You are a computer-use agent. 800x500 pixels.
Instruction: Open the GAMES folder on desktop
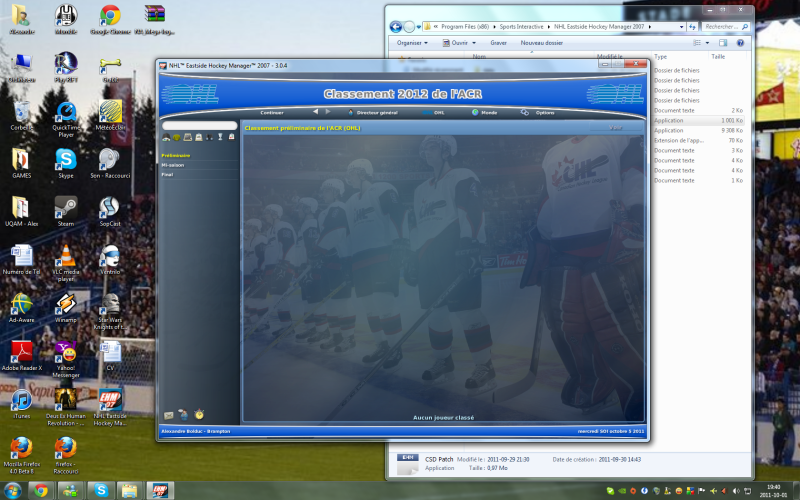(x=21, y=163)
